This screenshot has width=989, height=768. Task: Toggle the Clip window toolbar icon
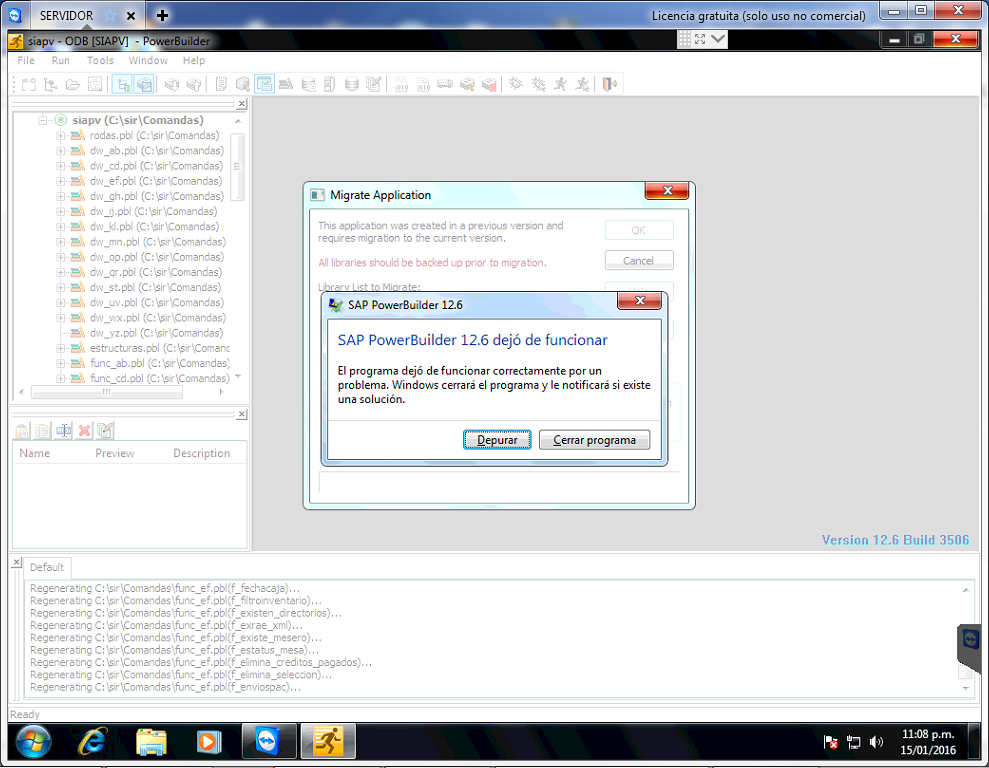coord(264,84)
